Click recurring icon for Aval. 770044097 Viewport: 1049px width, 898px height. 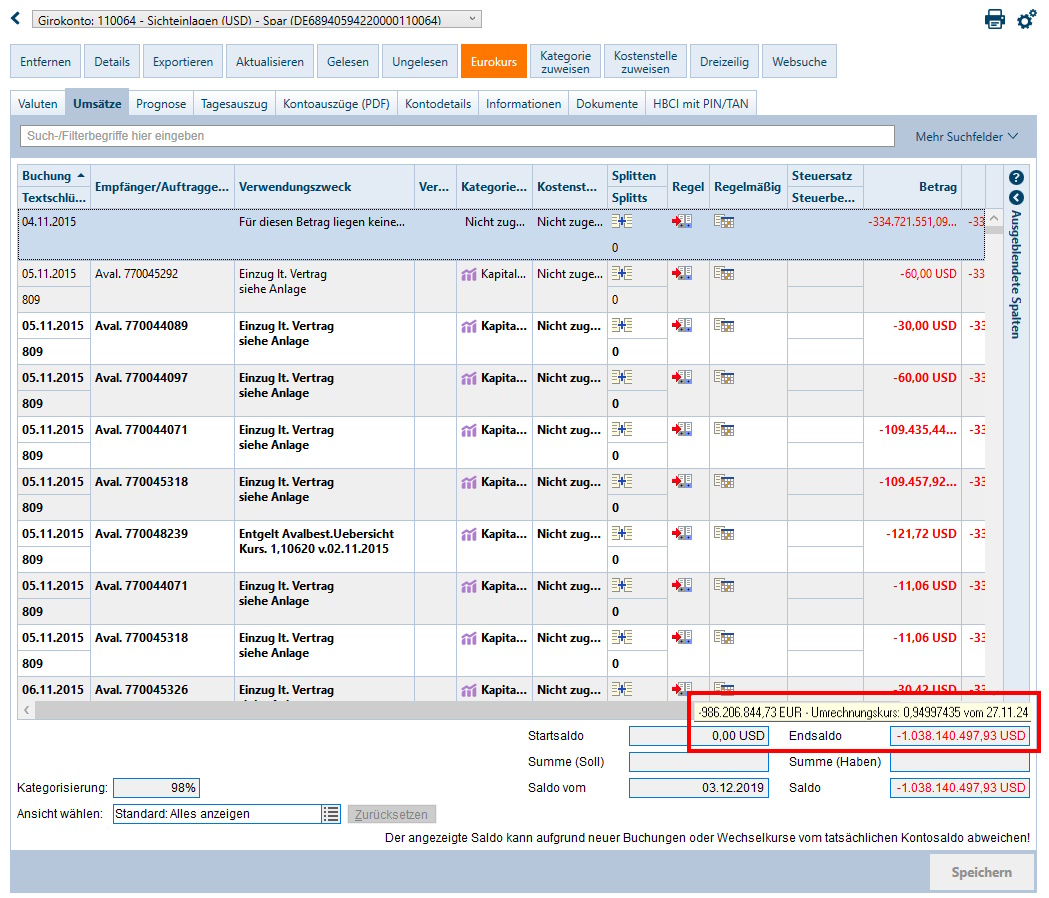[x=724, y=377]
